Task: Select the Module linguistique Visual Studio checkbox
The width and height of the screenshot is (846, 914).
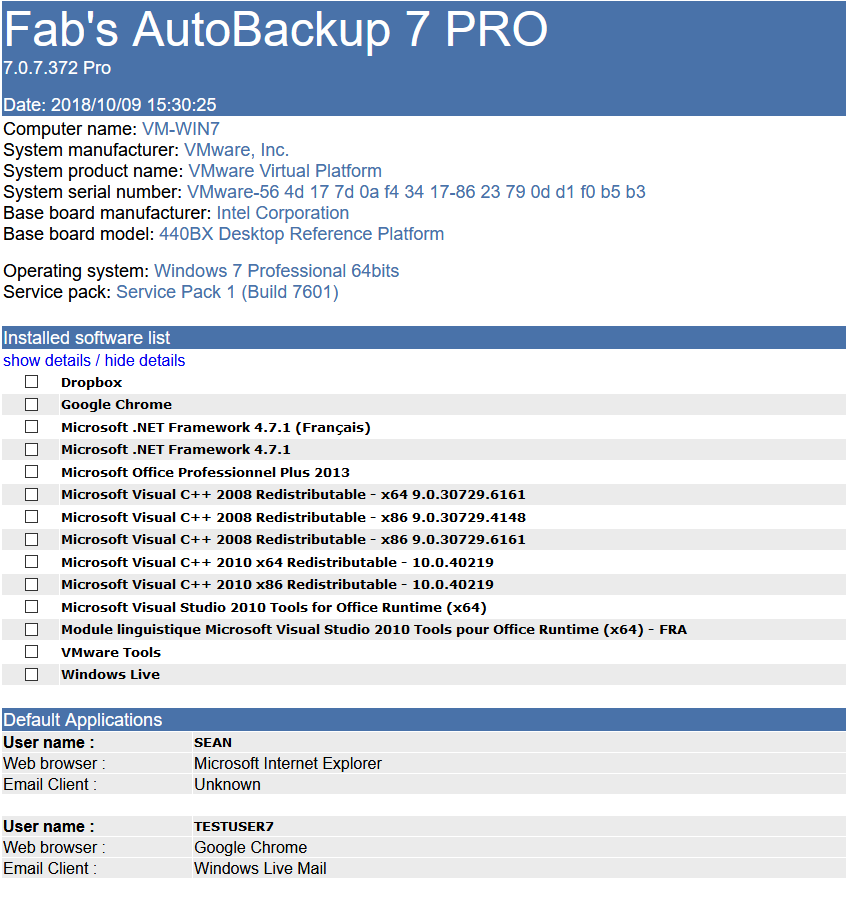Action: pos(31,630)
